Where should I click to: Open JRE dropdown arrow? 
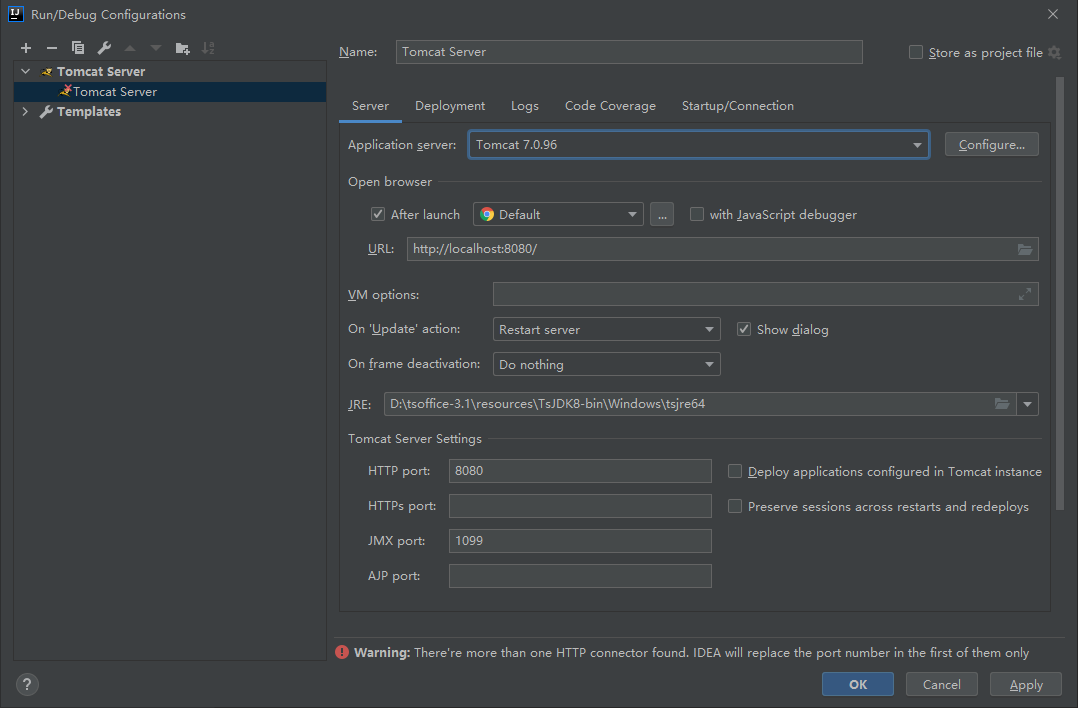[1027, 404]
